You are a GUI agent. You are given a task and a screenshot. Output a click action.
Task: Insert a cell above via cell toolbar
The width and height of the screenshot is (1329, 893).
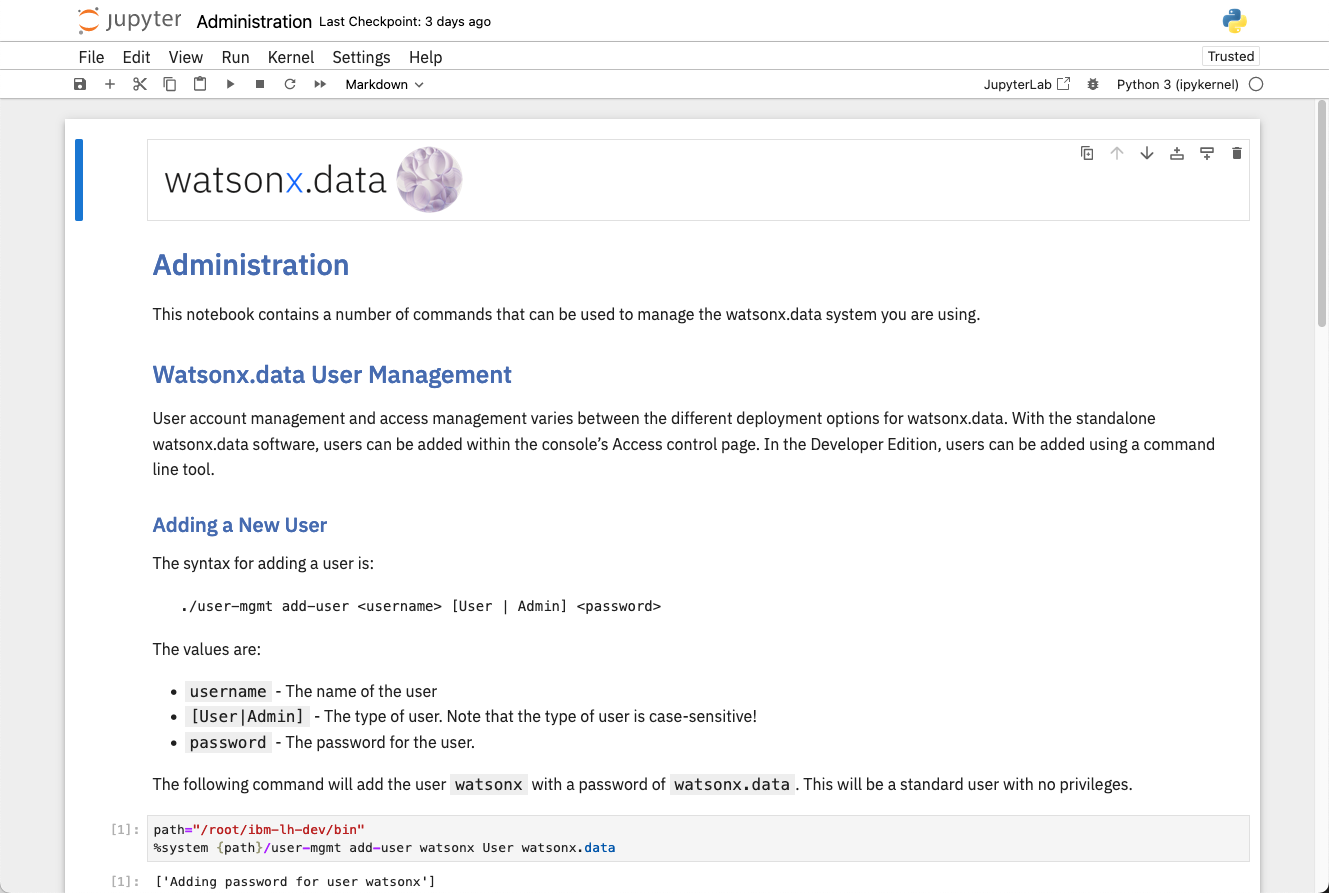1177,153
